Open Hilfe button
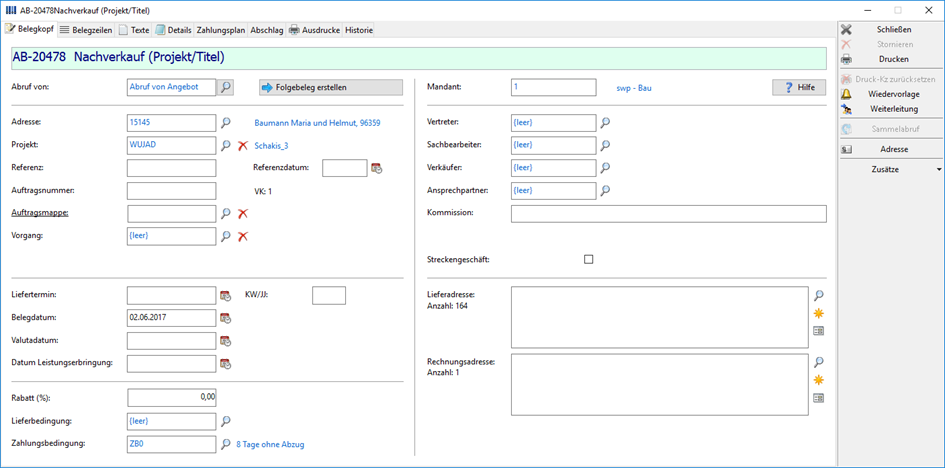This screenshot has width=945, height=468. click(x=800, y=87)
